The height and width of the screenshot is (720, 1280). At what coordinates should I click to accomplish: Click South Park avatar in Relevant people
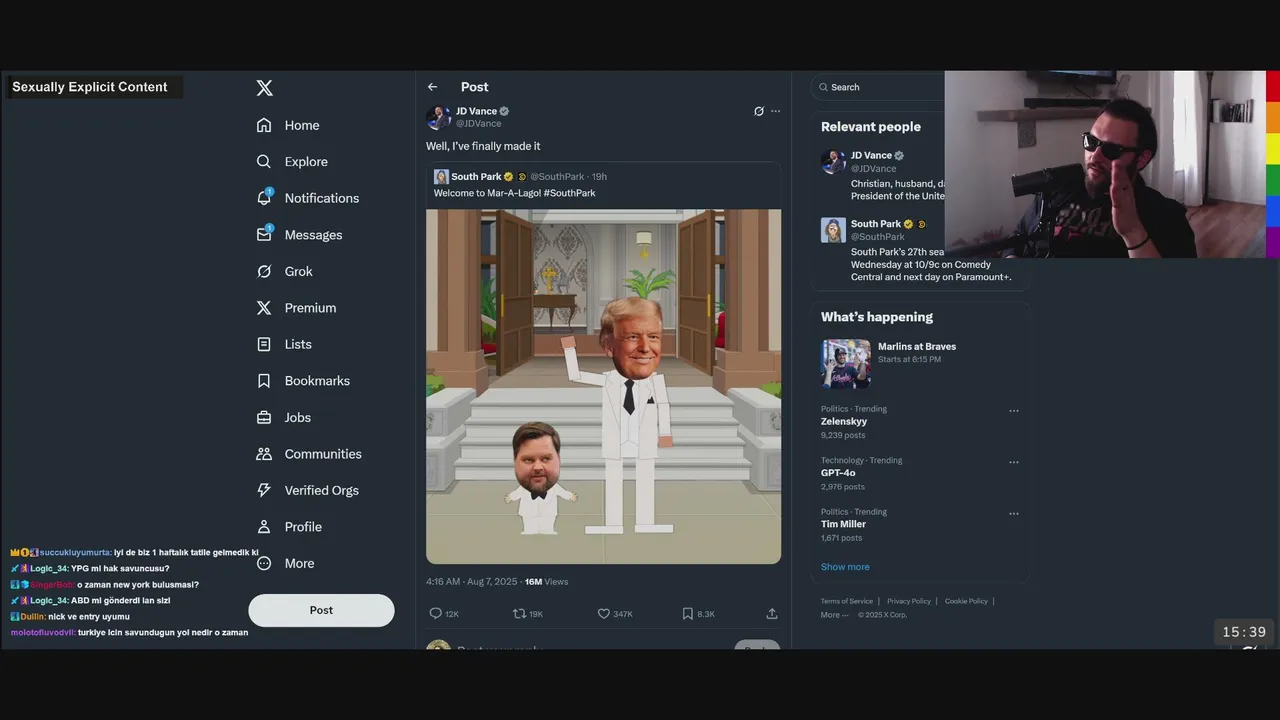pyautogui.click(x=833, y=230)
